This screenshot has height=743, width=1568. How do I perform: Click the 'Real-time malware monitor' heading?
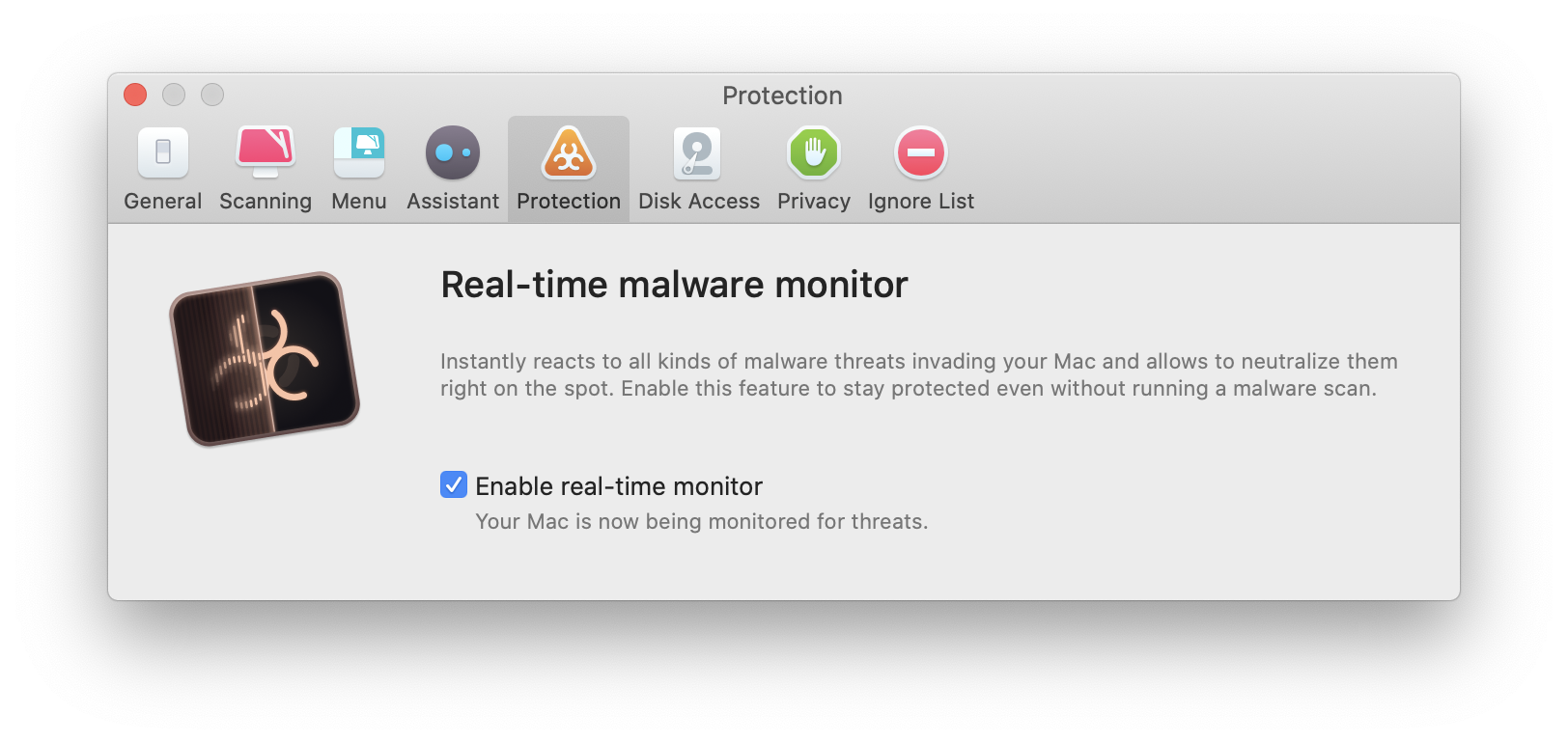[x=674, y=285]
